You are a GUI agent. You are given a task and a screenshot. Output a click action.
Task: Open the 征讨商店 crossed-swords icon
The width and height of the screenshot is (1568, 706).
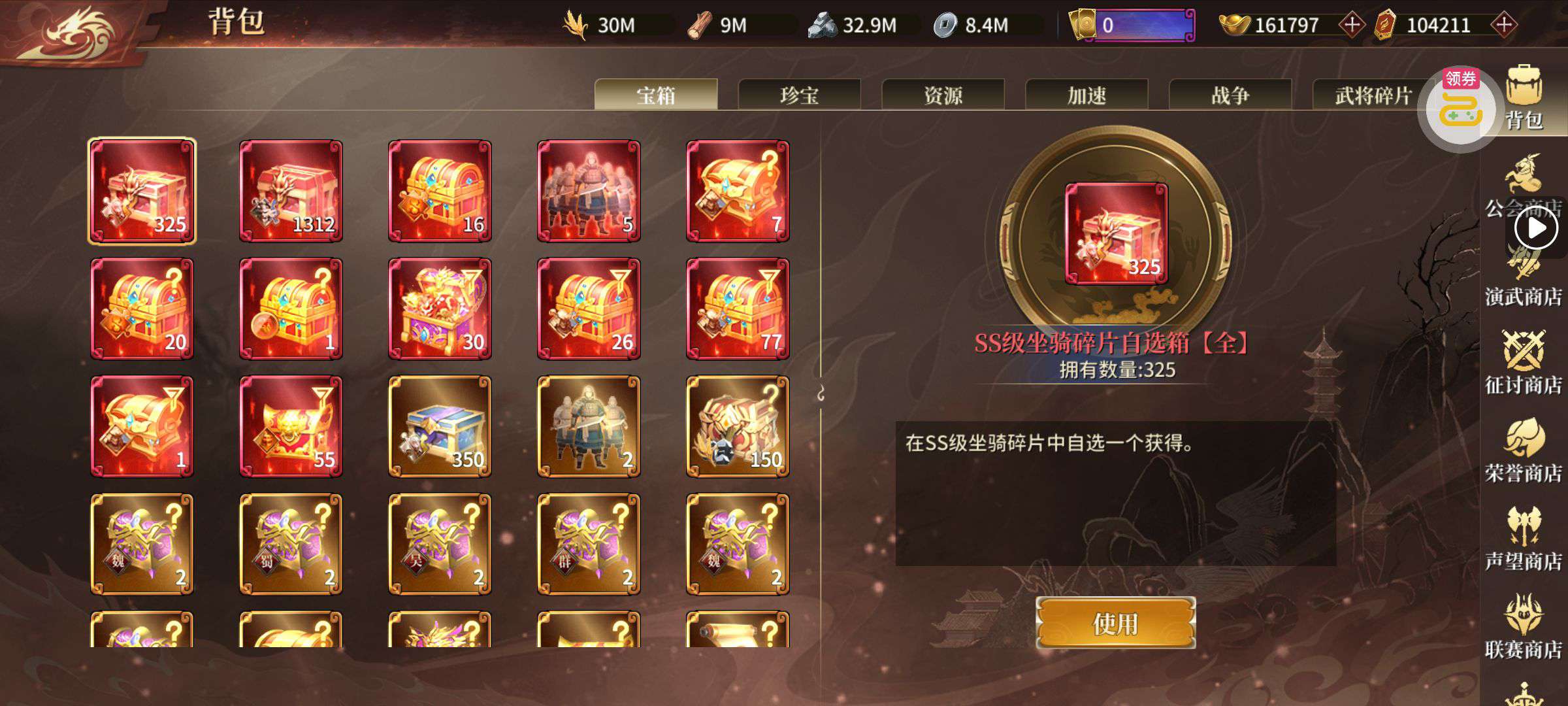click(1524, 363)
